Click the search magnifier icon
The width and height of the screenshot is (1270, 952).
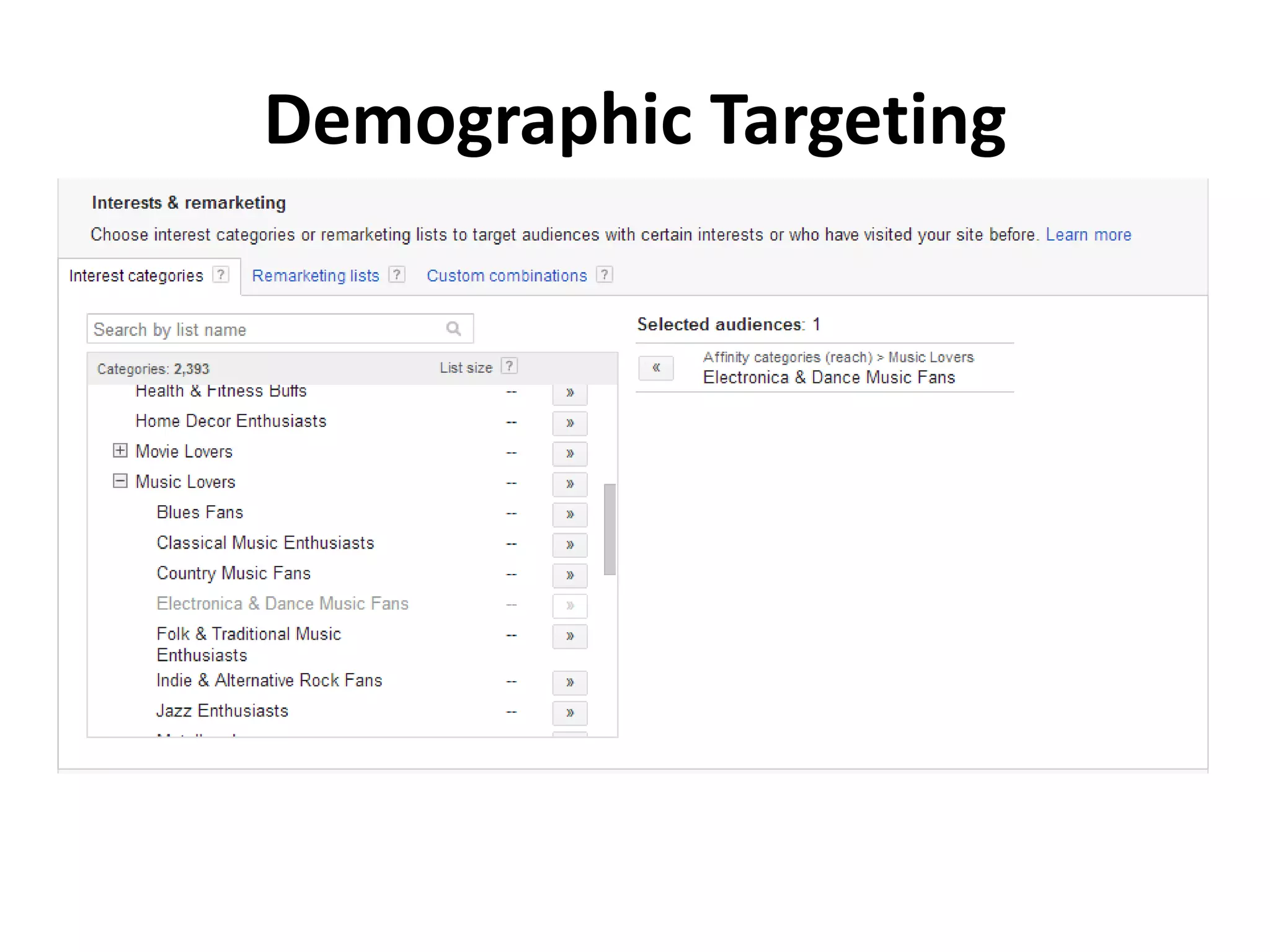[454, 328]
